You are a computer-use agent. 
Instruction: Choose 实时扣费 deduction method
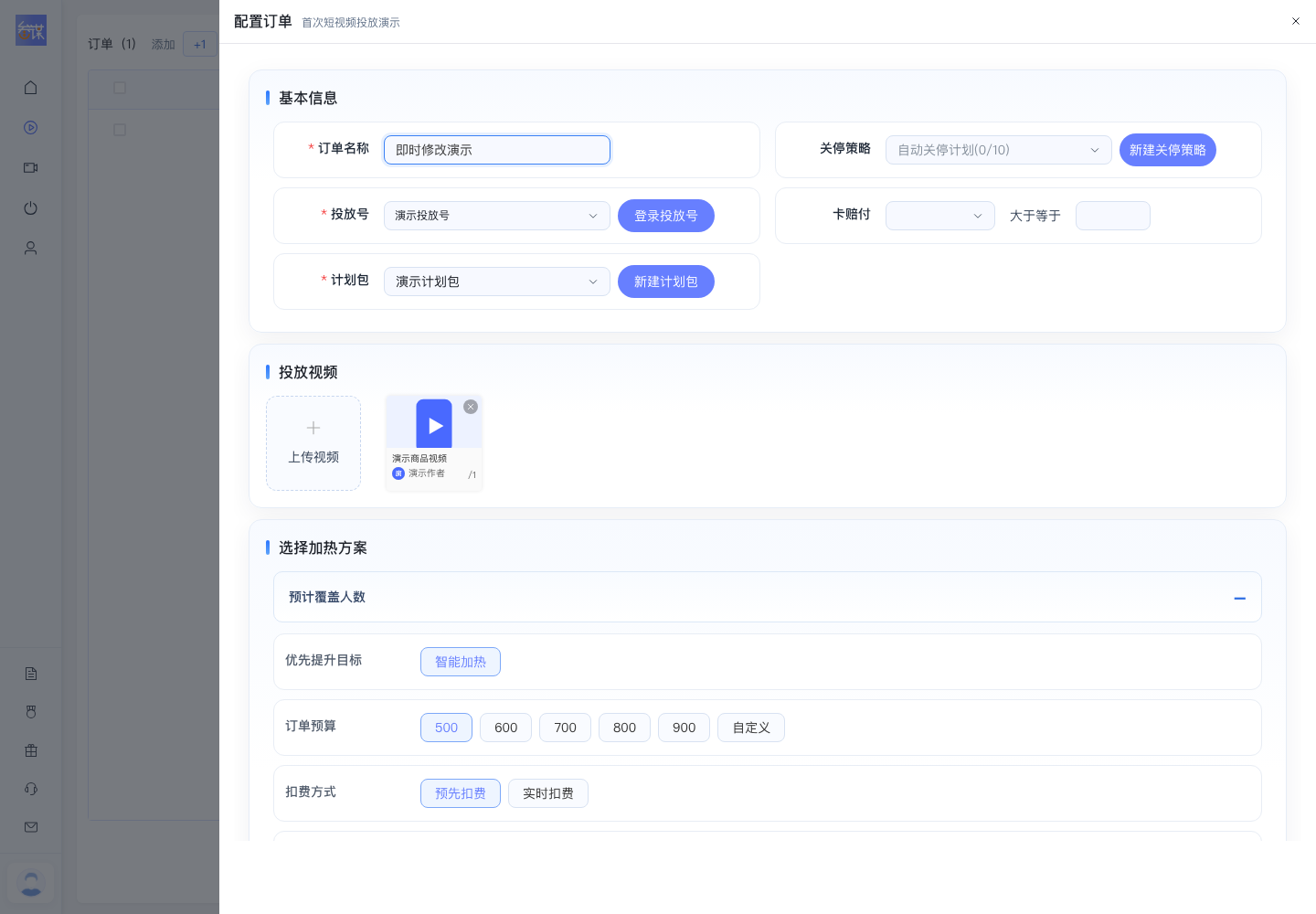[548, 793]
